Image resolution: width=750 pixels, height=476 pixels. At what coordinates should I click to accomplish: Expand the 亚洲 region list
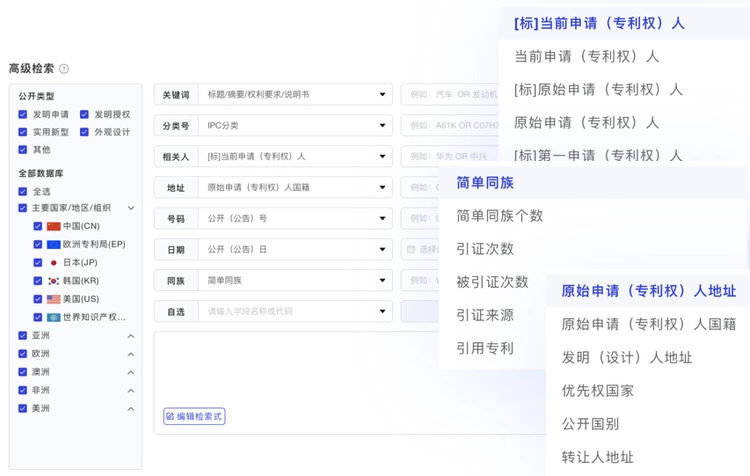click(x=130, y=336)
